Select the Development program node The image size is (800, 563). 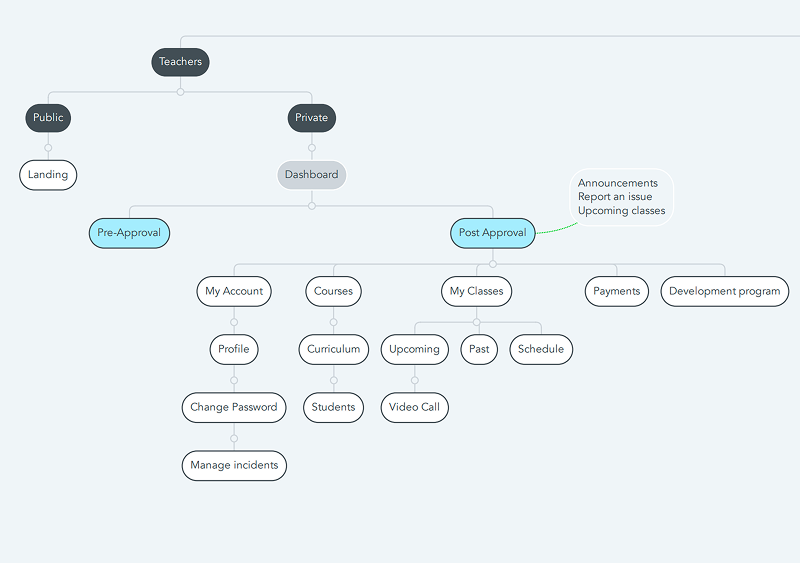(724, 291)
